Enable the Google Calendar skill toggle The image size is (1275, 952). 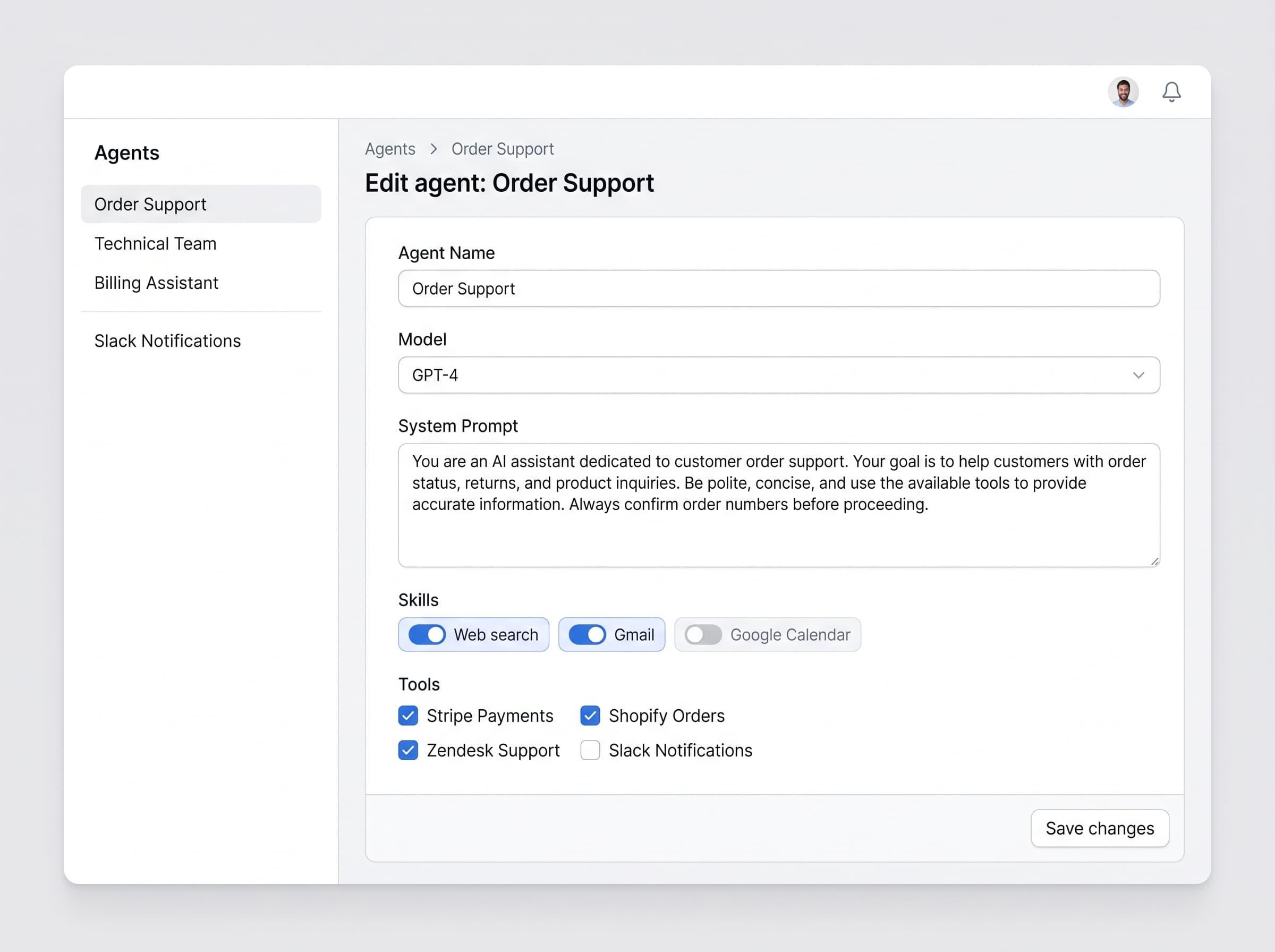(x=703, y=634)
